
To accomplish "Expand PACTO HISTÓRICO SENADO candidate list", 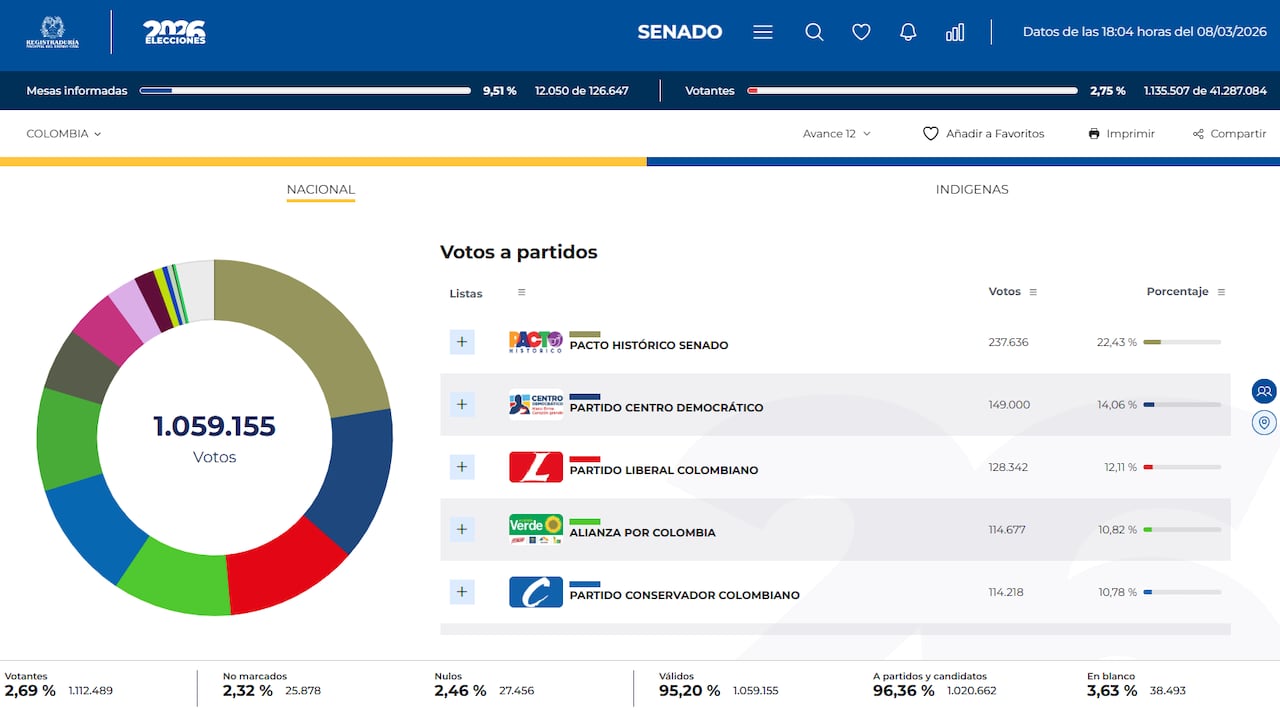I will [461, 341].
